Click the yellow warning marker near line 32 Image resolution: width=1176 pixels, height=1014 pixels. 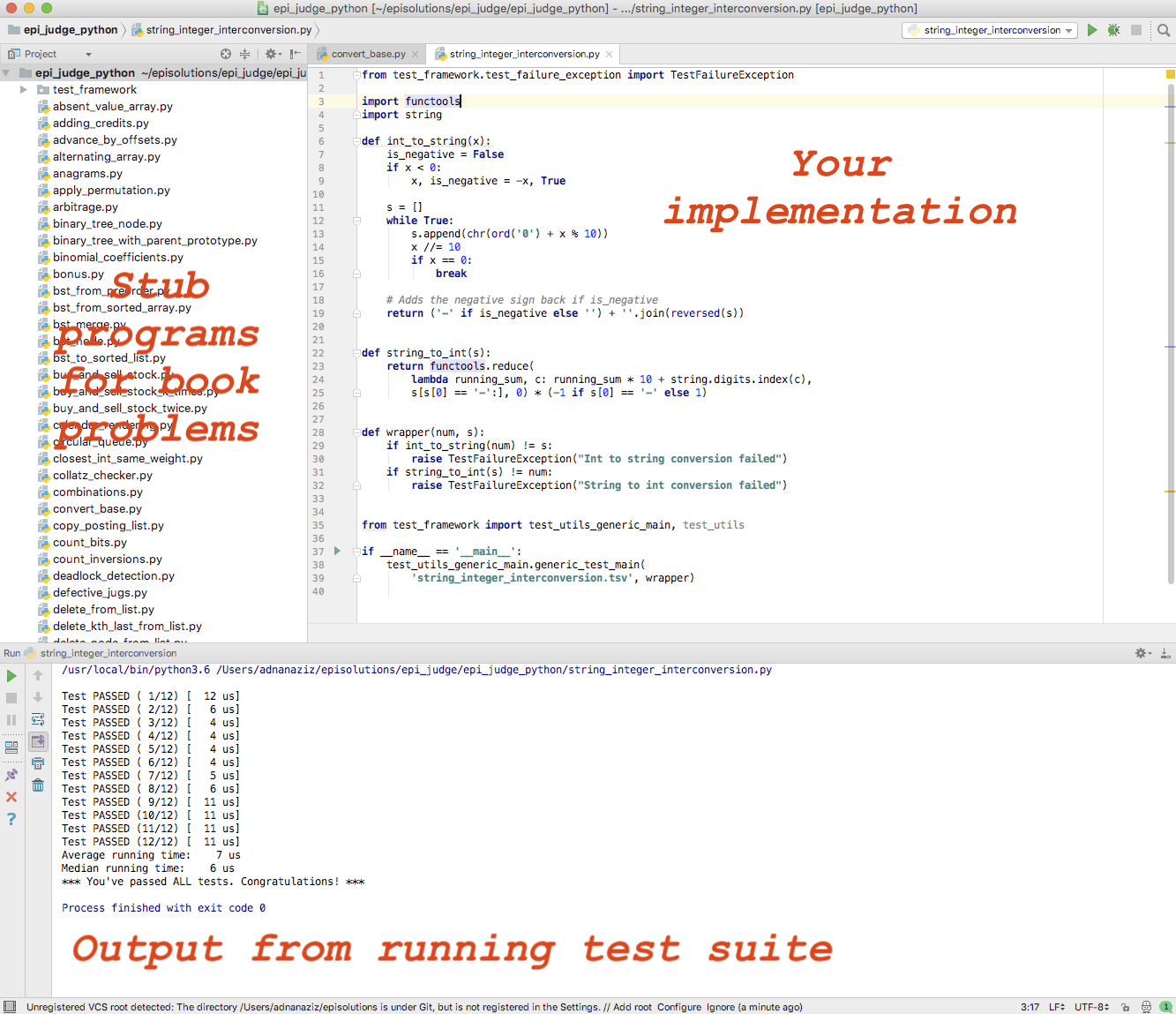coord(1171,491)
